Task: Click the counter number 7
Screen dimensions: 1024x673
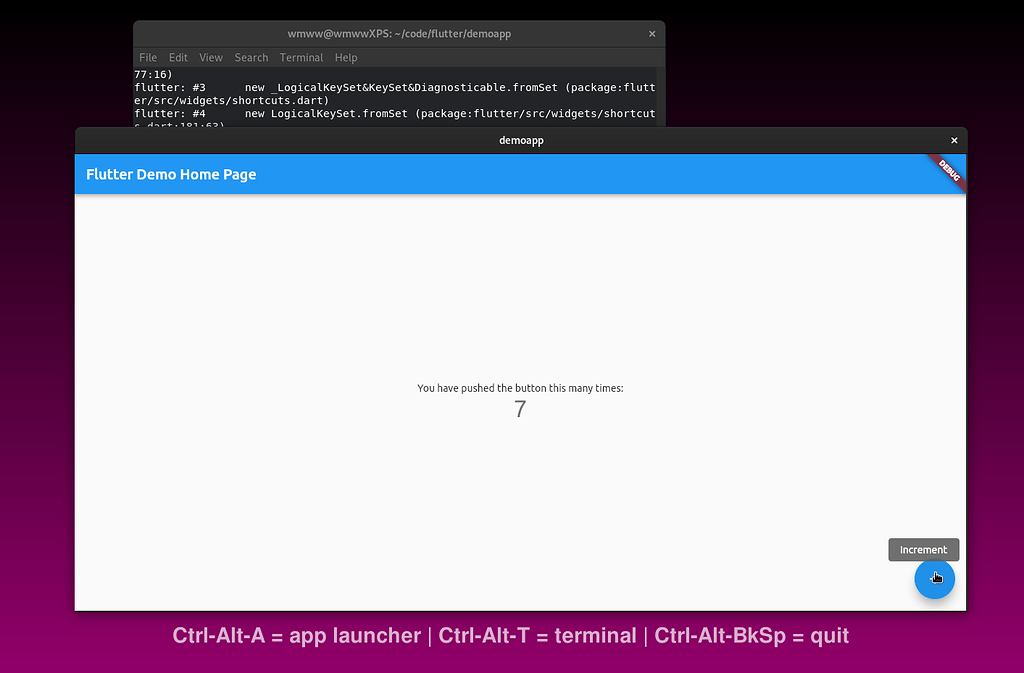Action: point(519,409)
